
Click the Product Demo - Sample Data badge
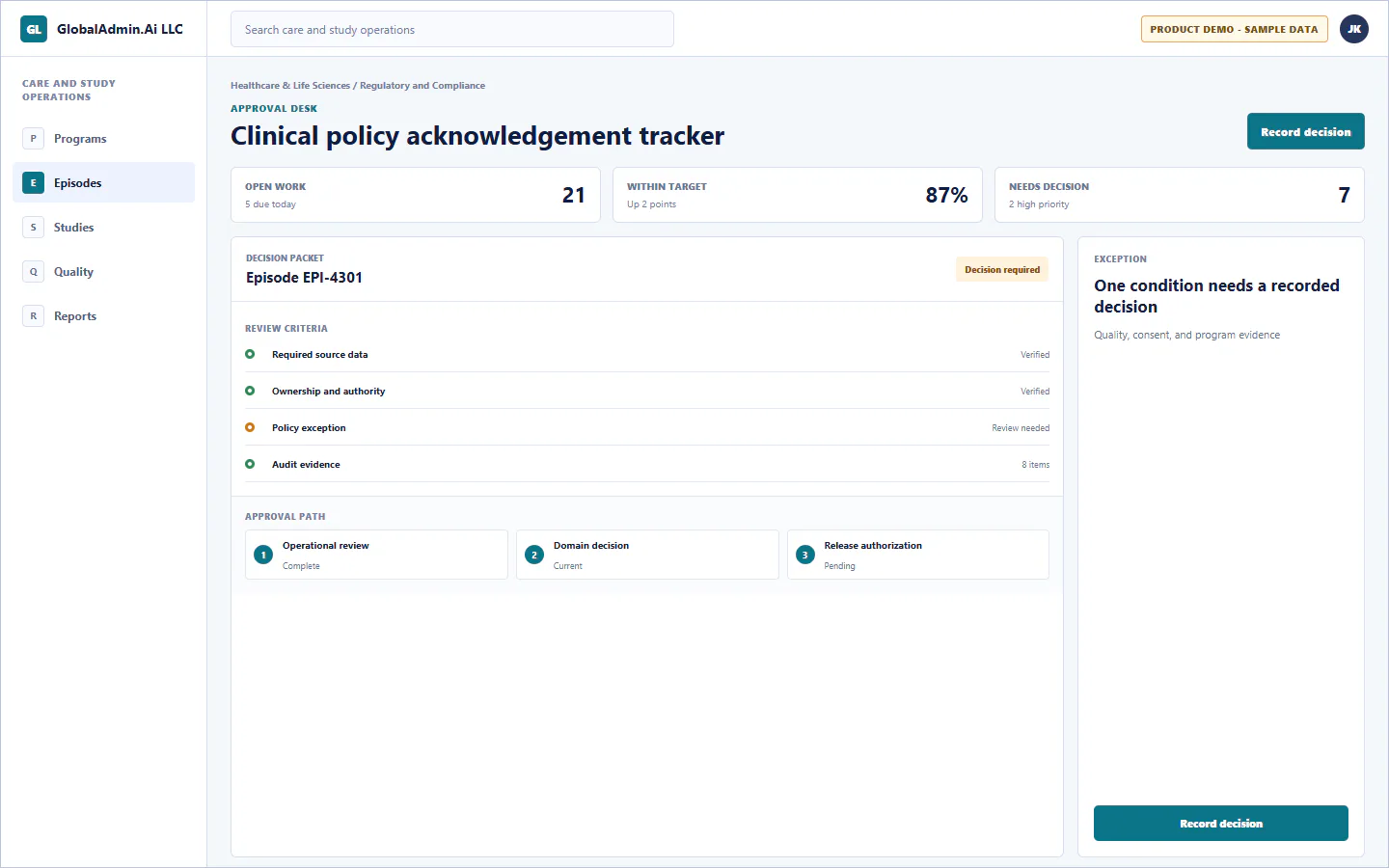click(1234, 29)
